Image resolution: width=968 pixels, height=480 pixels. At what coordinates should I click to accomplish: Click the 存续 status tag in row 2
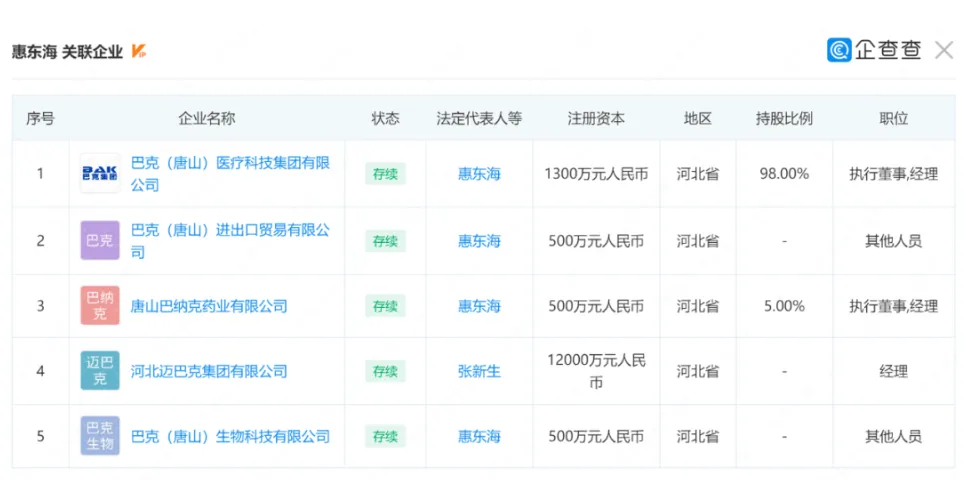(385, 241)
